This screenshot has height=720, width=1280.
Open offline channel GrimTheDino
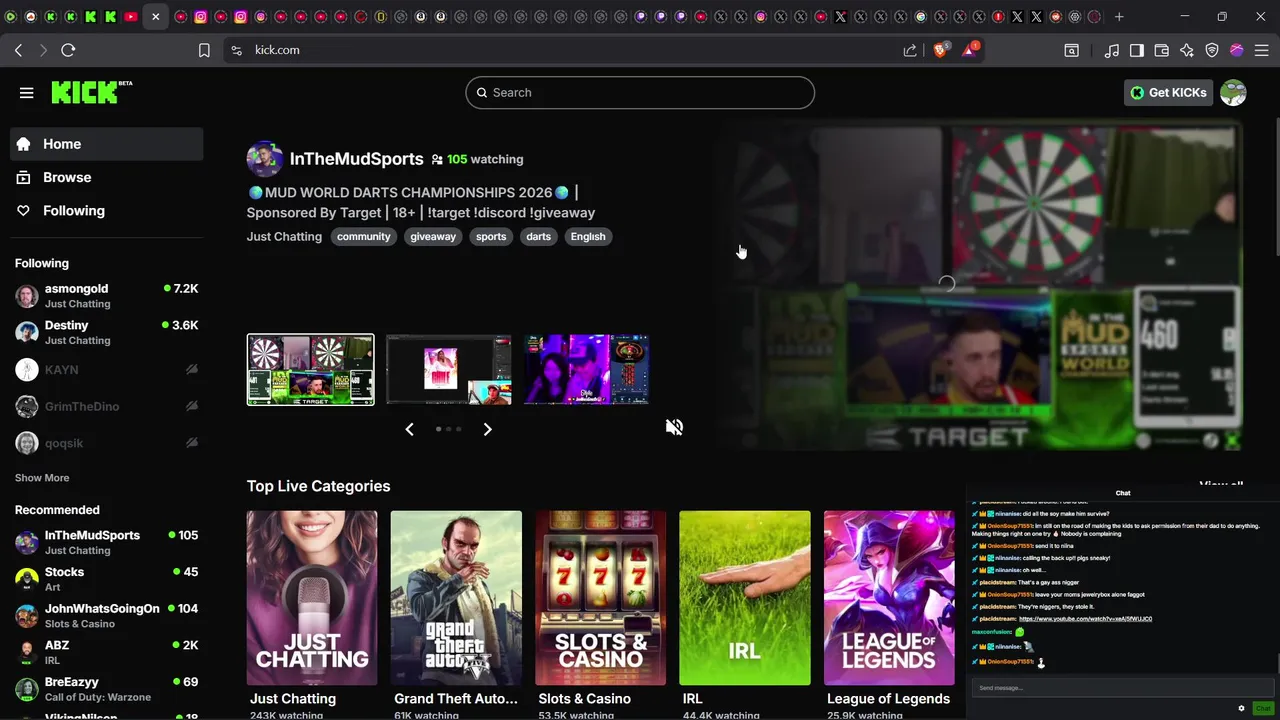click(107, 407)
